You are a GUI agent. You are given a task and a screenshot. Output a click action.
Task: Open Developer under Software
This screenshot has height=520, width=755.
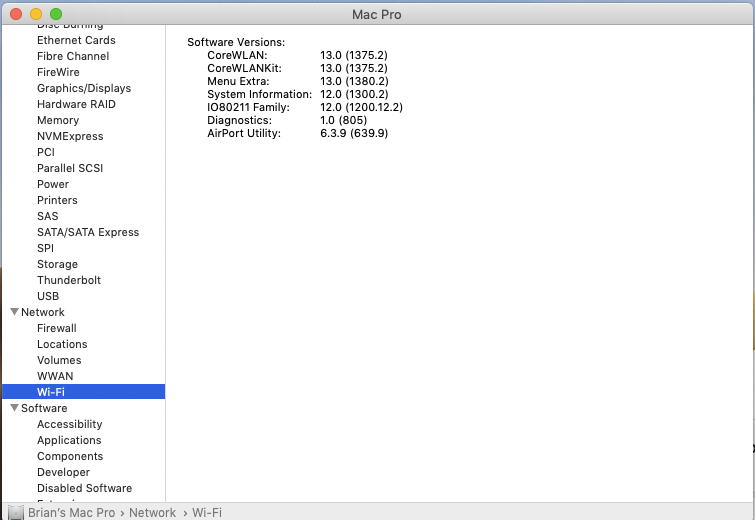63,472
